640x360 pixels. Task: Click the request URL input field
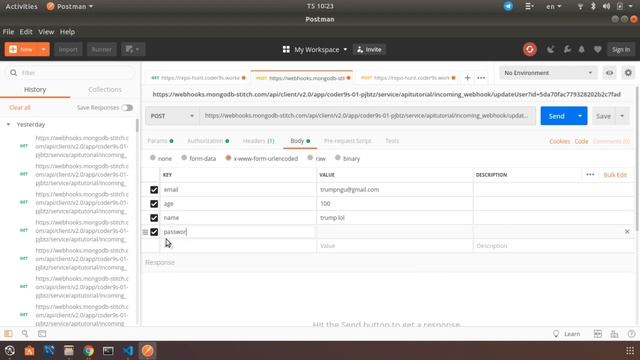[367, 116]
